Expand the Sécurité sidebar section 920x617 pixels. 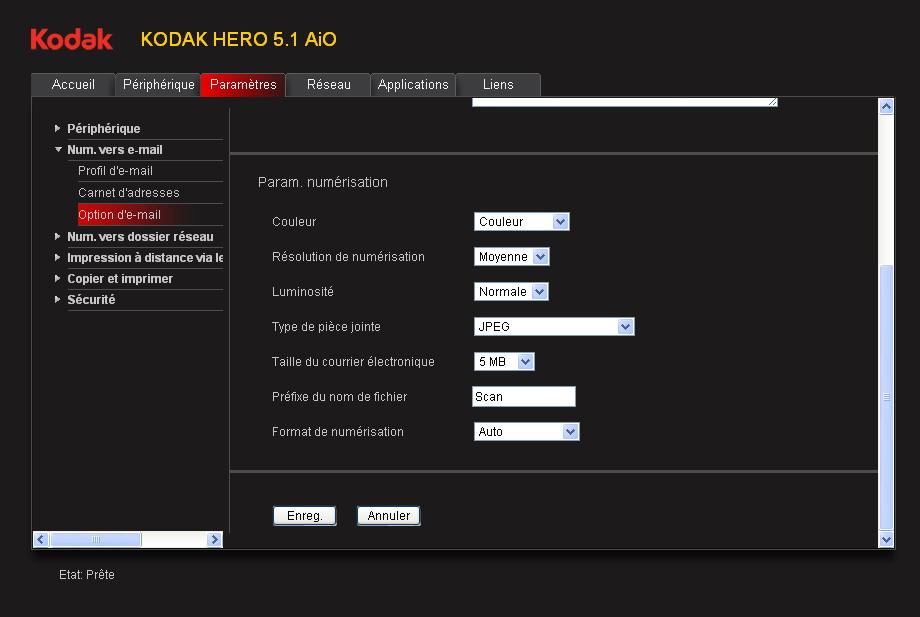(90, 300)
